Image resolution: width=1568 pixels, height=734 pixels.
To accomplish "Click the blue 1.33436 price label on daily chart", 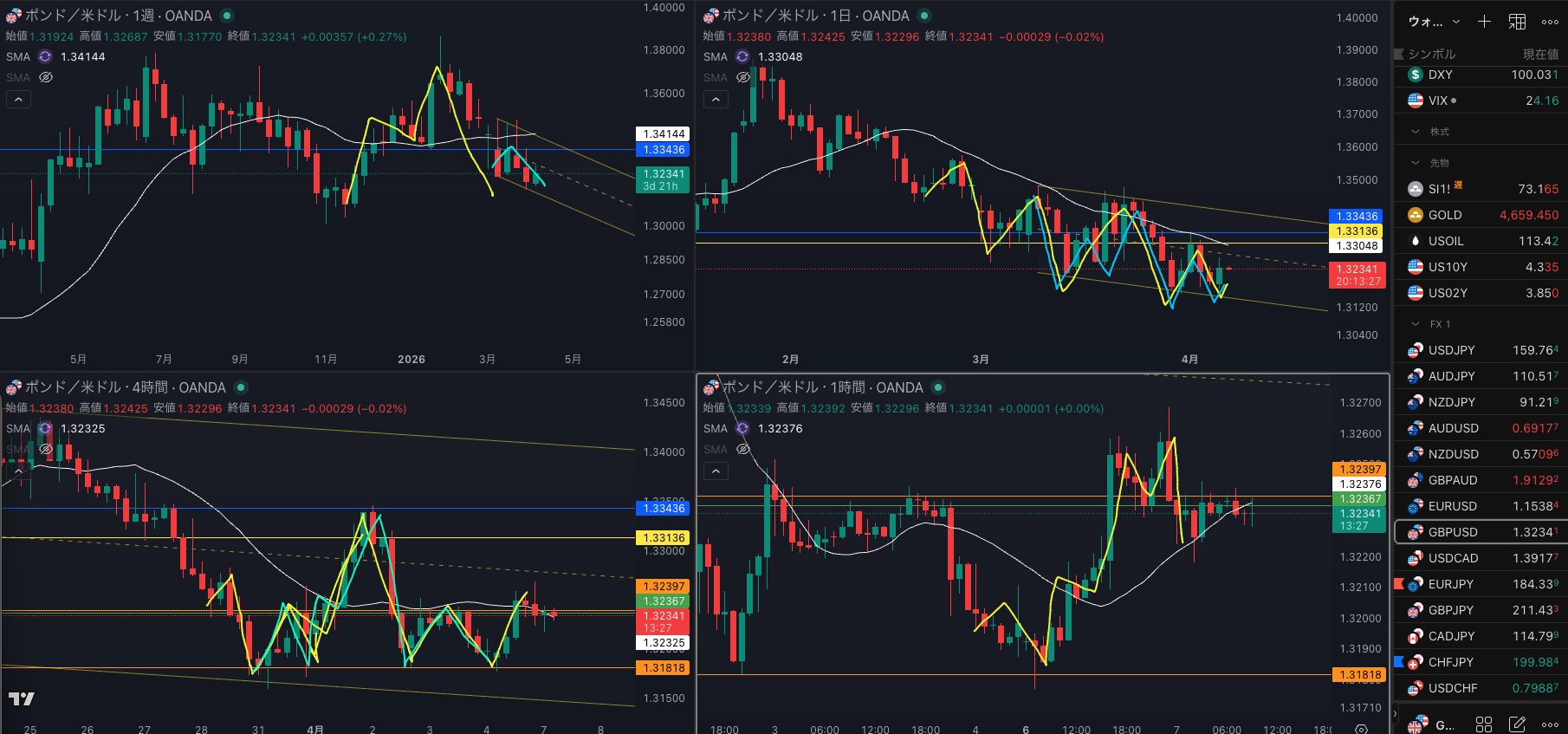I will (x=1357, y=217).
